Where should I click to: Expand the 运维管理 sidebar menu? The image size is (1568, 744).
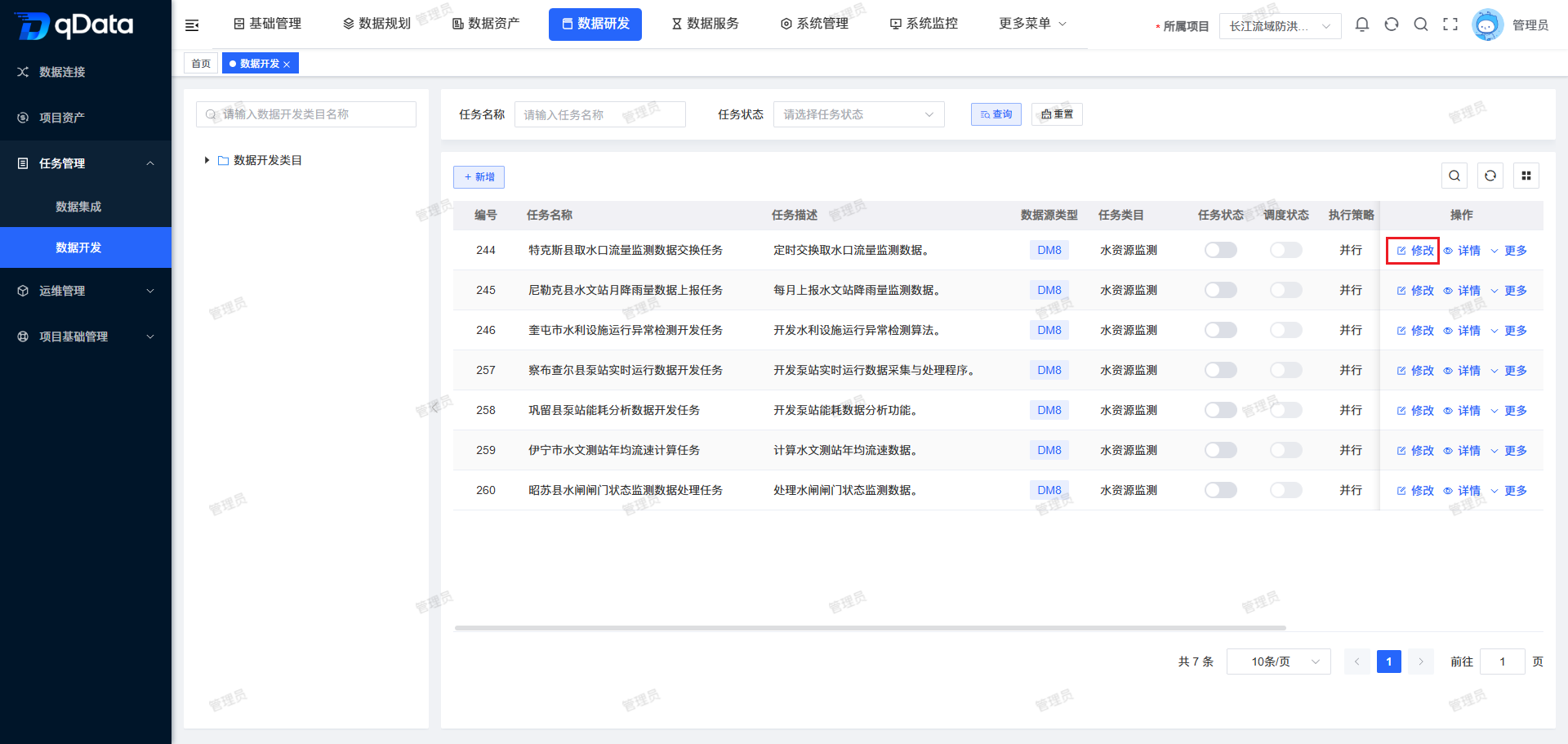(86, 291)
